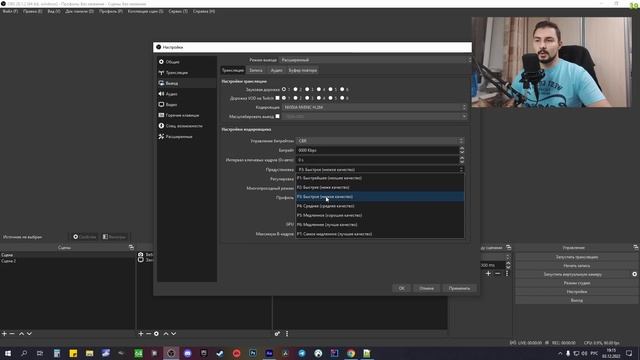This screenshot has height=360, width=640.
Task: Choose preset P2 Faster from list
Action: click(380, 188)
